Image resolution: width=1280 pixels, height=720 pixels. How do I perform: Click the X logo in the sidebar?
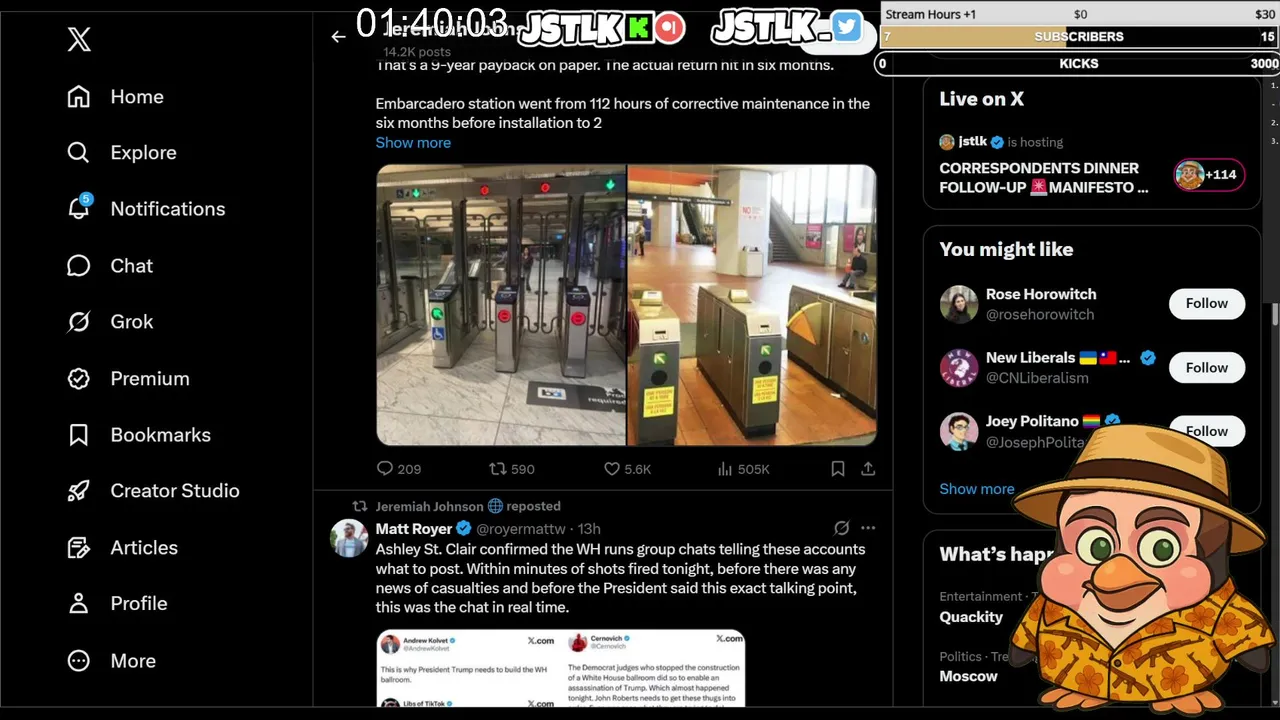pos(79,39)
